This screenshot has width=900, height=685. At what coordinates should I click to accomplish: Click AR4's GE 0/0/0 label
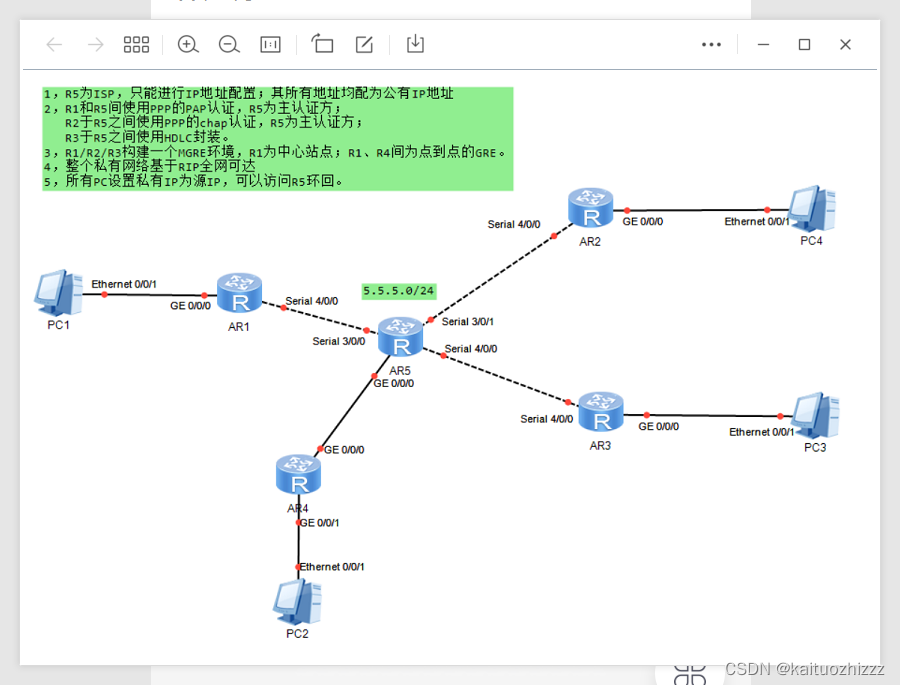click(344, 450)
